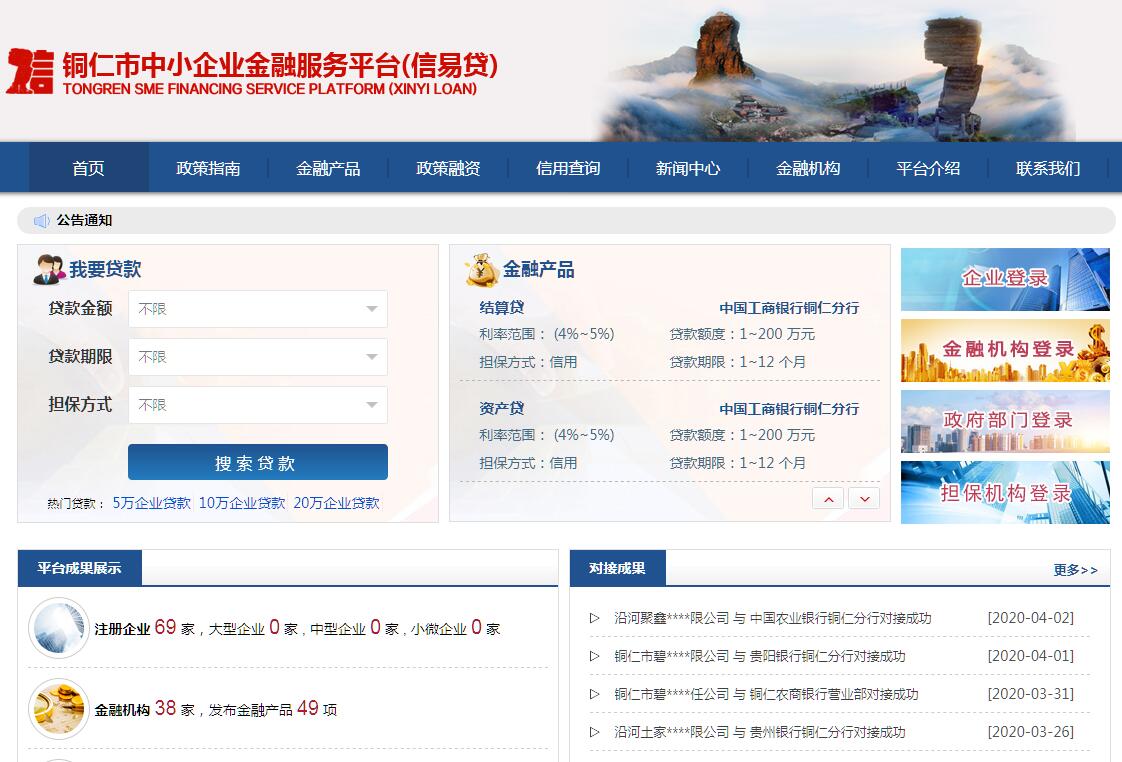Click the 10万企业贷款 hot loan link
Screen dimensions: 1122x762
coord(242,503)
